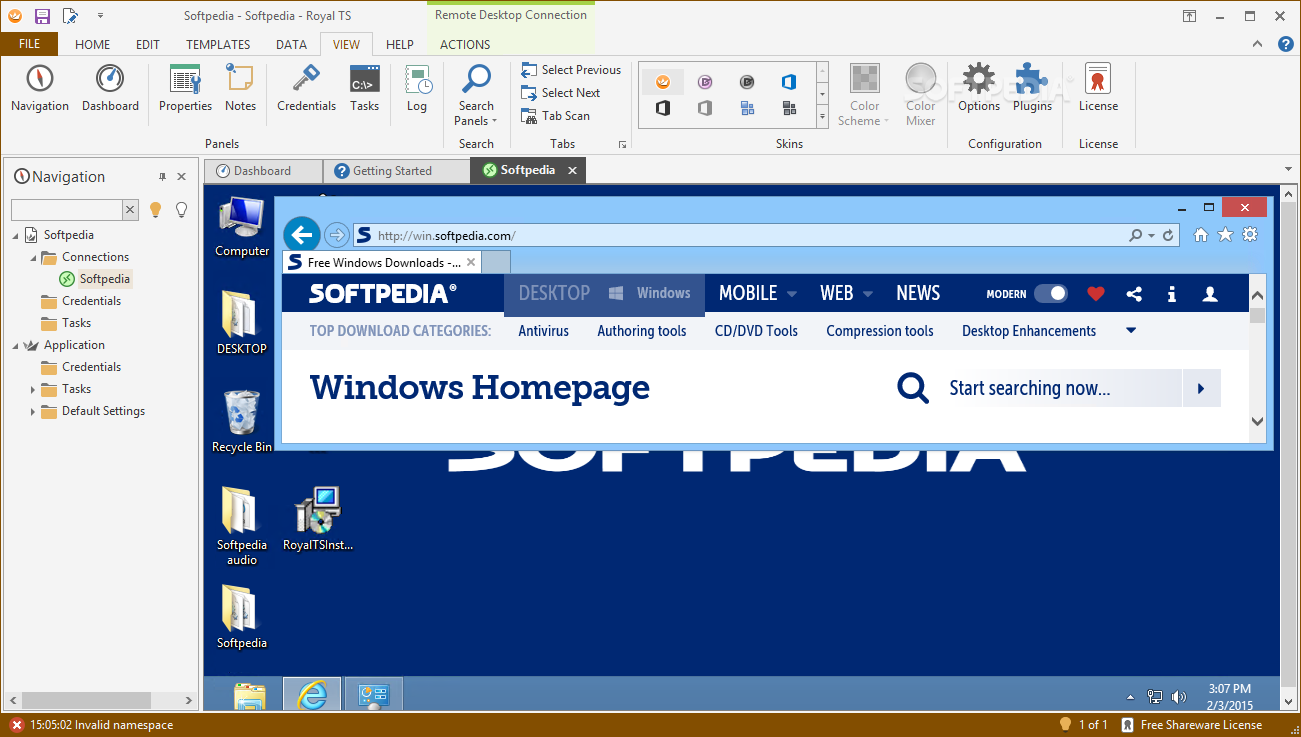This screenshot has width=1301, height=737.
Task: Toggle the MODERN switch on Softpedia site
Action: (1050, 293)
